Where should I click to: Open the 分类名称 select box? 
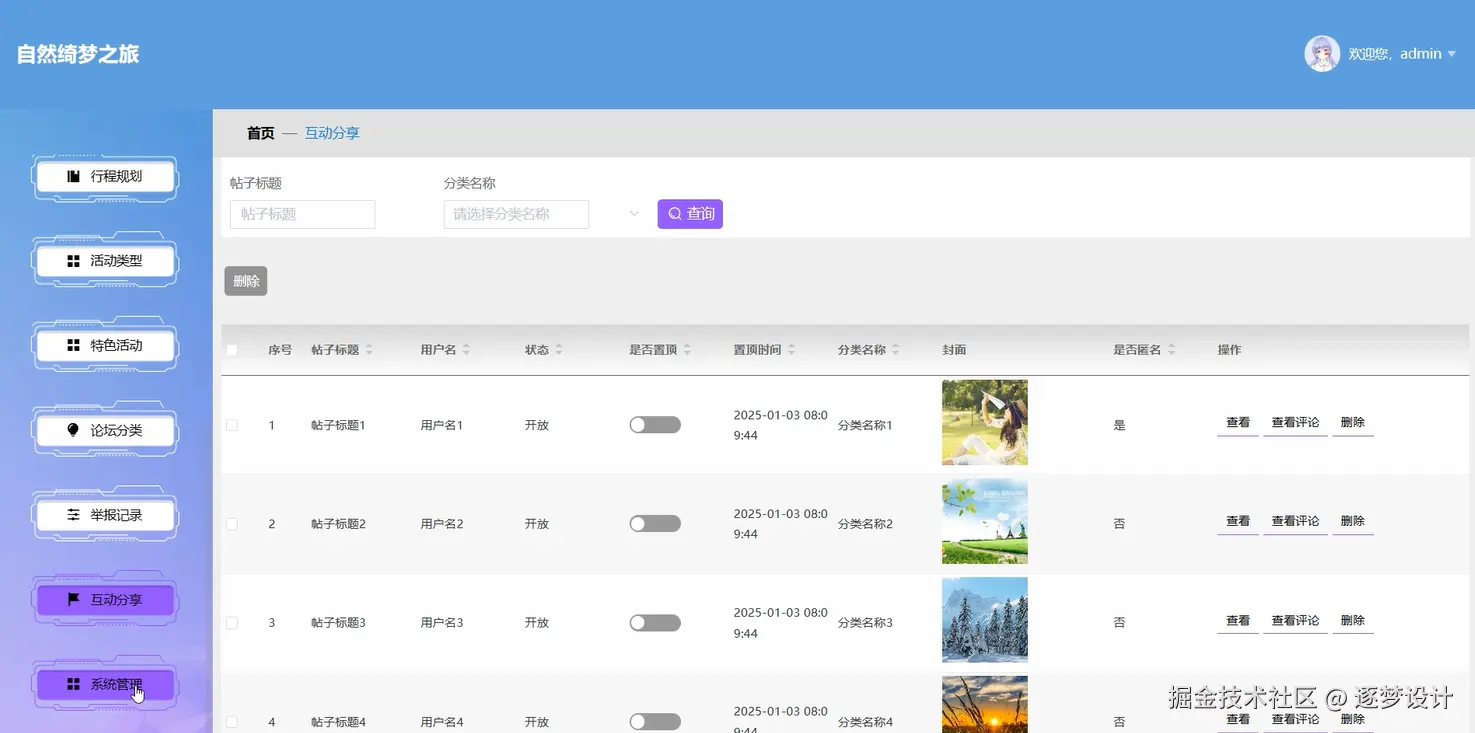(x=516, y=214)
